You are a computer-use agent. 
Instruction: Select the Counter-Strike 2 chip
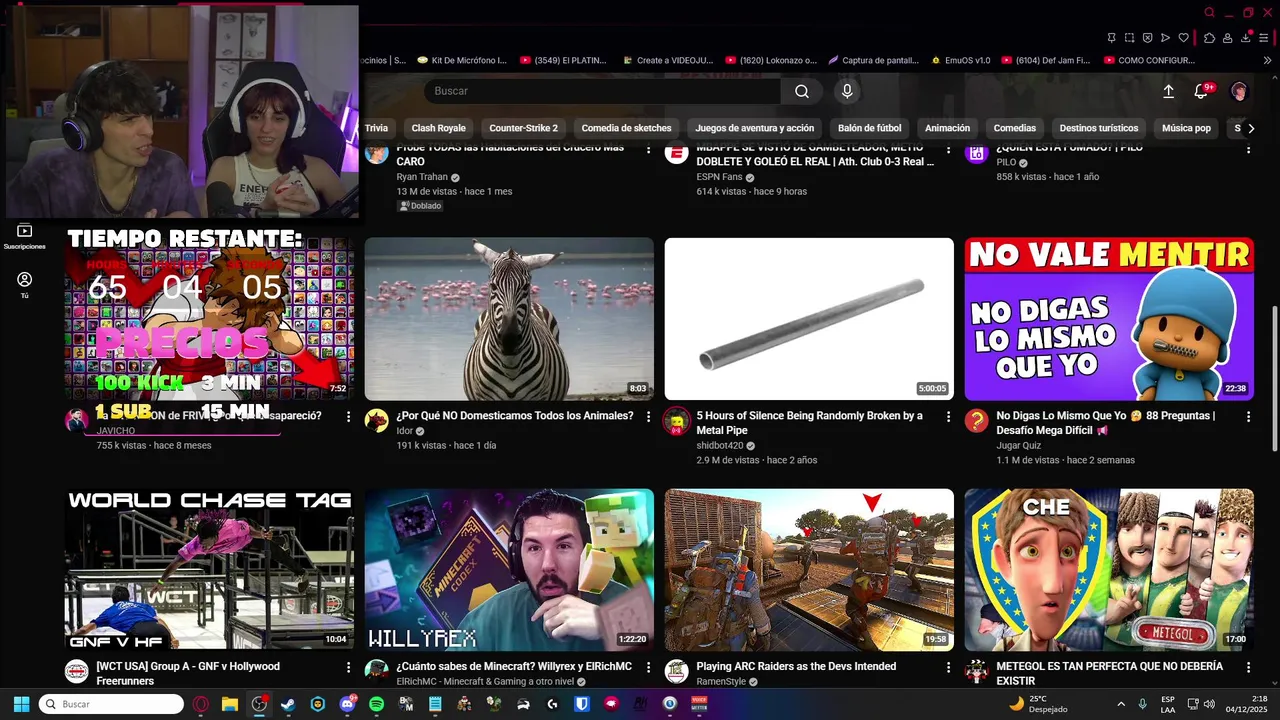coord(523,128)
